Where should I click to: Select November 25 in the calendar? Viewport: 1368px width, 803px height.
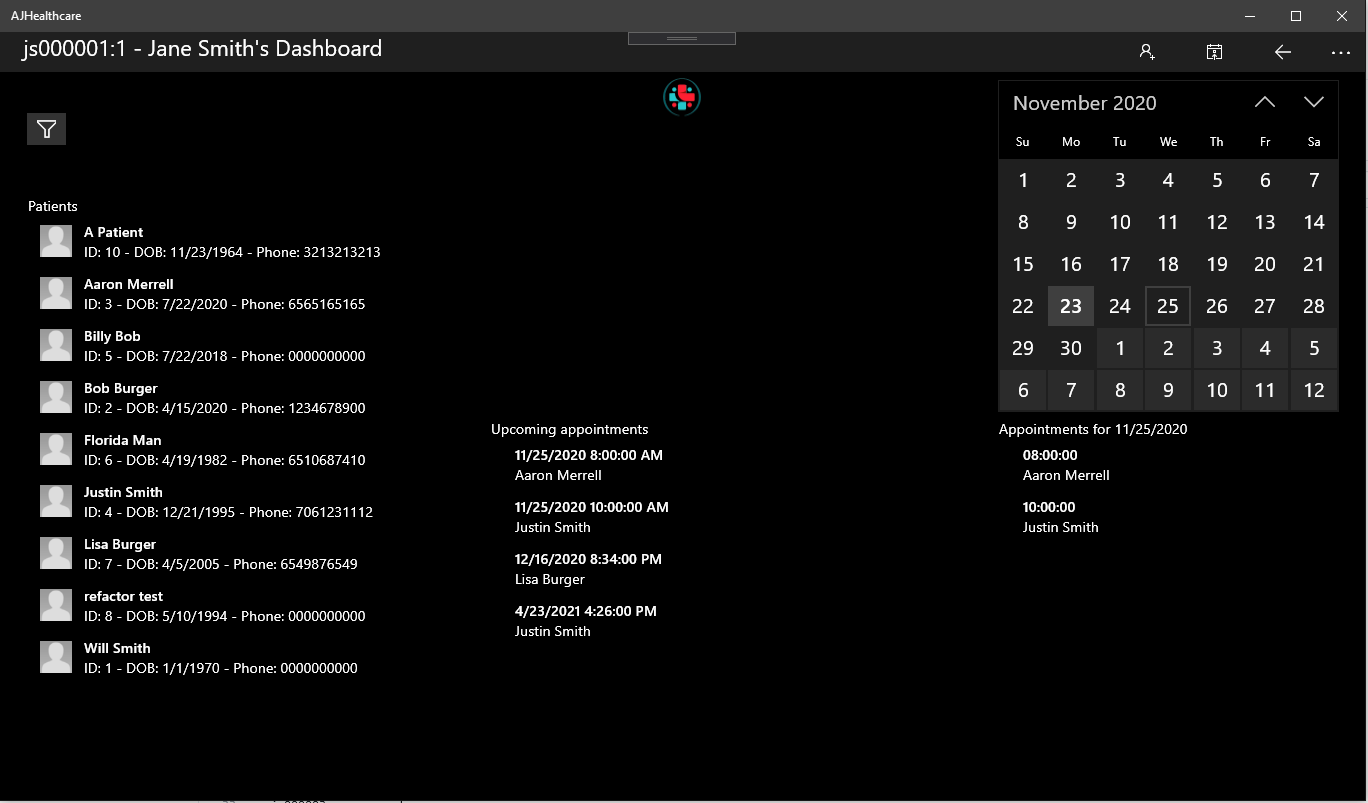(1168, 306)
